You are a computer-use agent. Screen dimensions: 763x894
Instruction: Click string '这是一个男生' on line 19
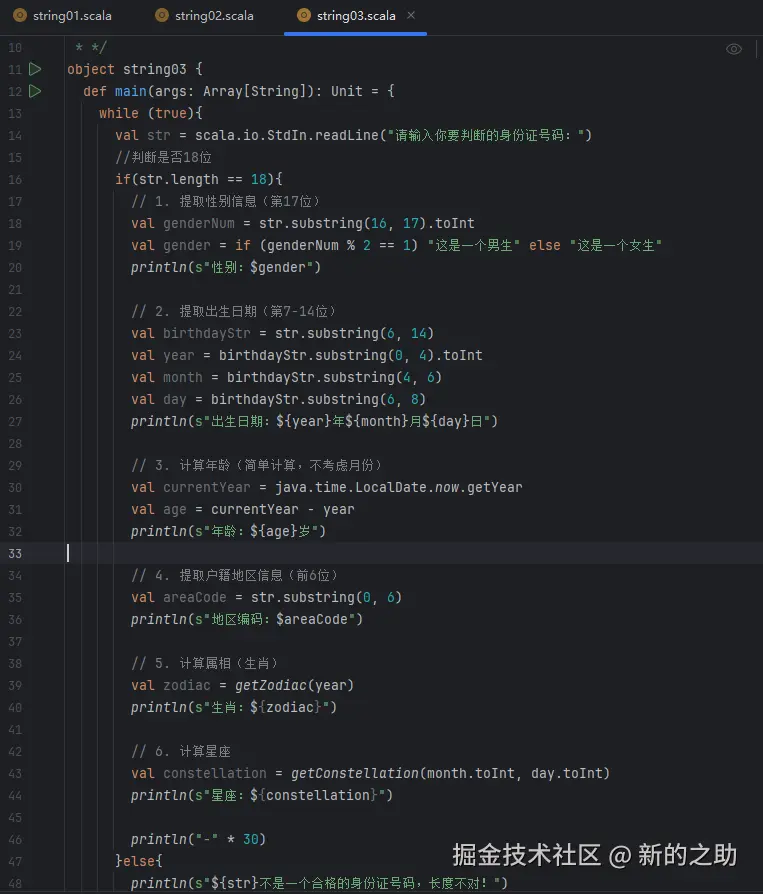473,246
